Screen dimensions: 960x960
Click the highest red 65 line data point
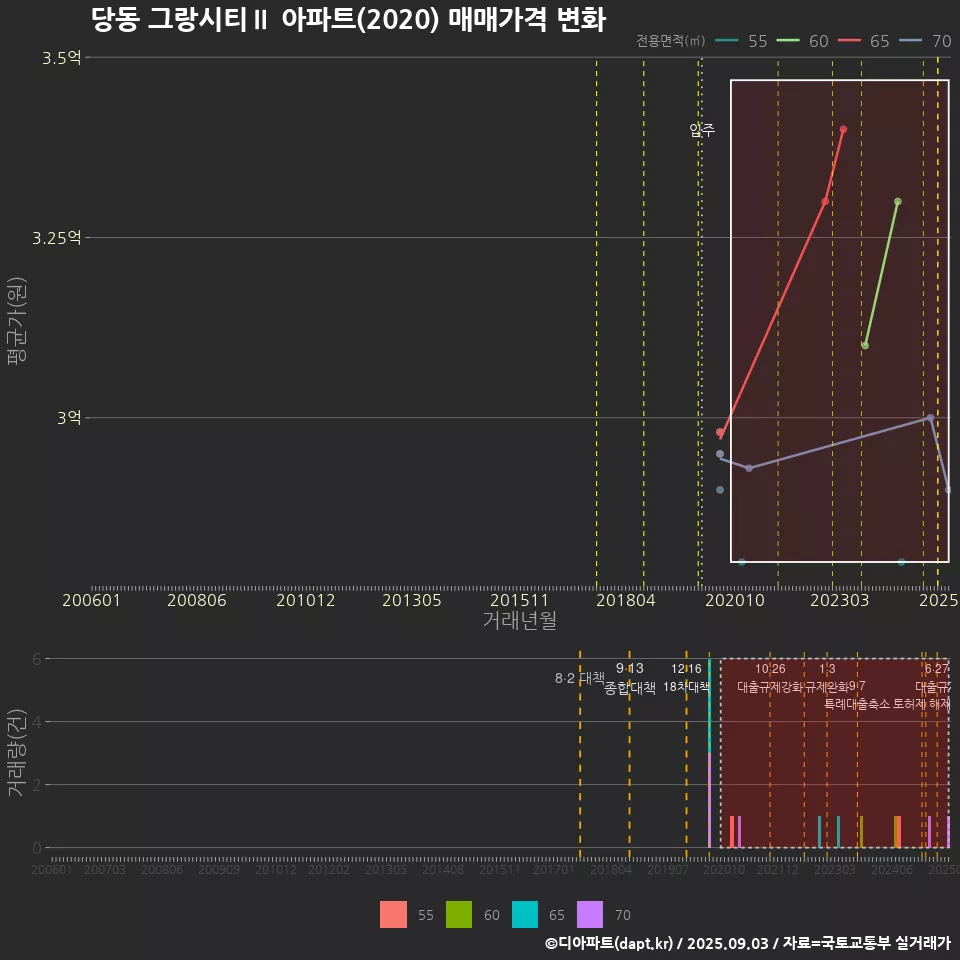coord(843,129)
